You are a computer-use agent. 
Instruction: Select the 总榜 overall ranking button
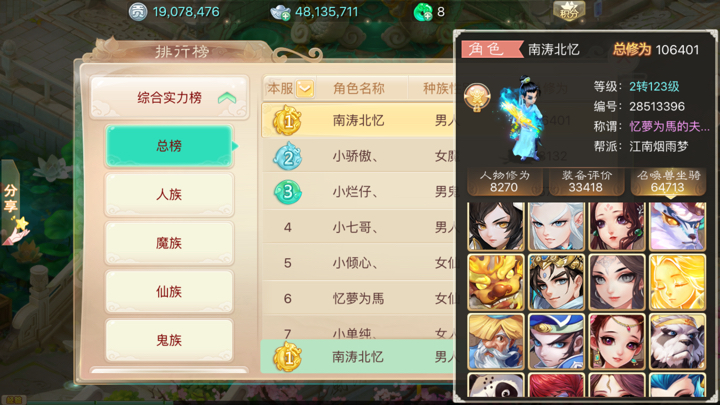click(169, 146)
